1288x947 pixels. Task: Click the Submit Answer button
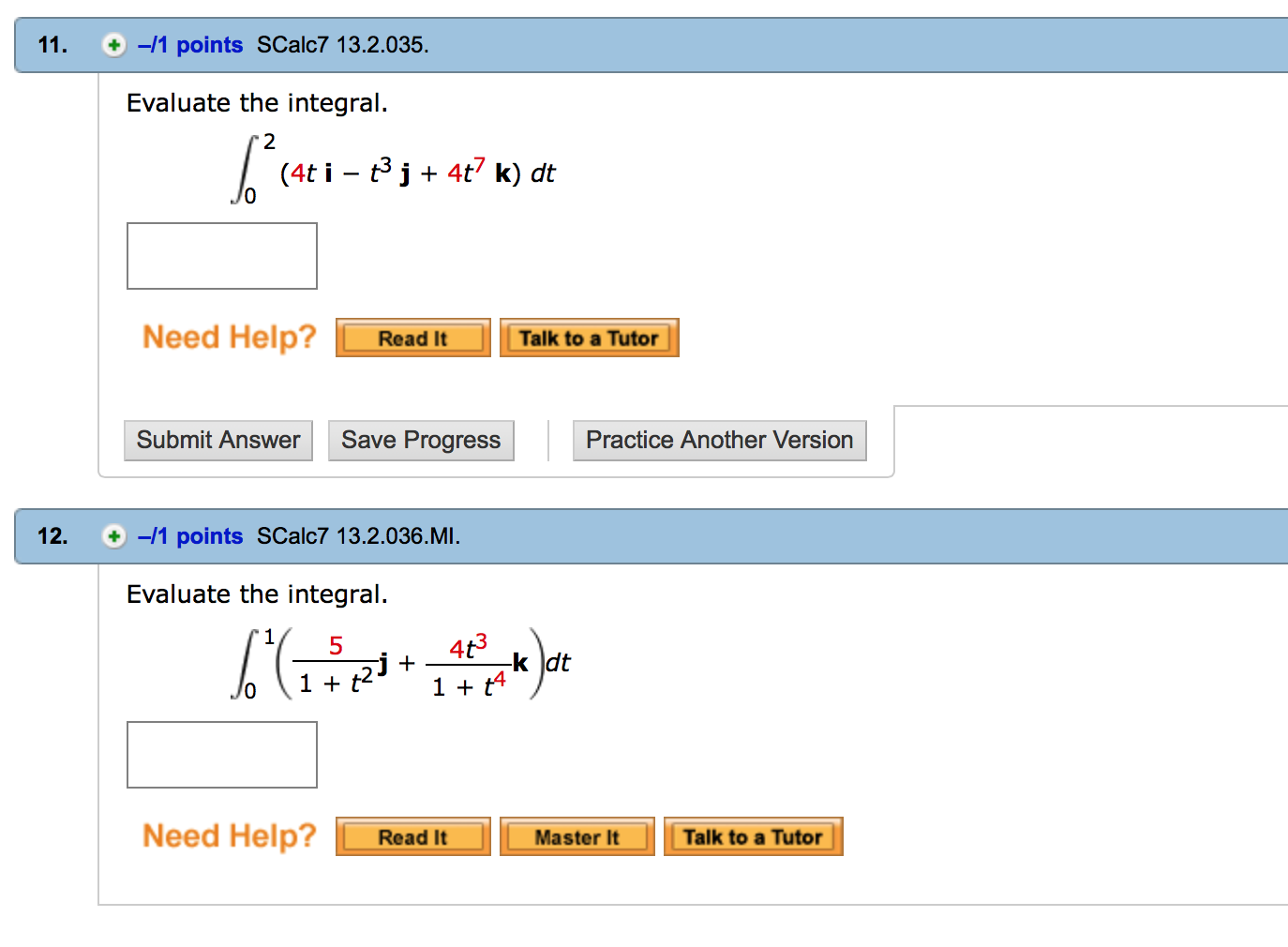coord(218,441)
